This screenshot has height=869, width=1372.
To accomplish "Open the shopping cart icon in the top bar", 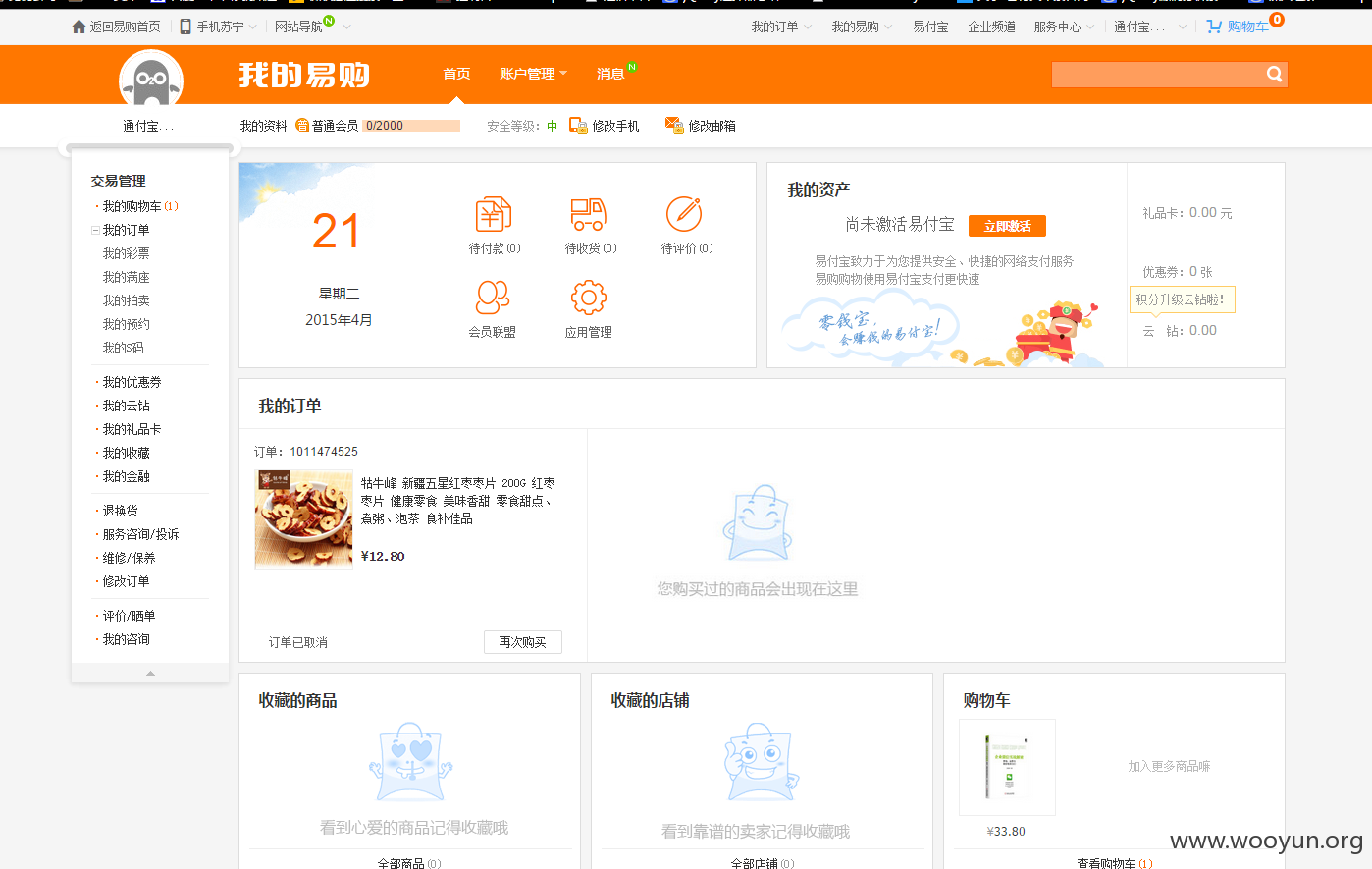I will pyautogui.click(x=1214, y=27).
